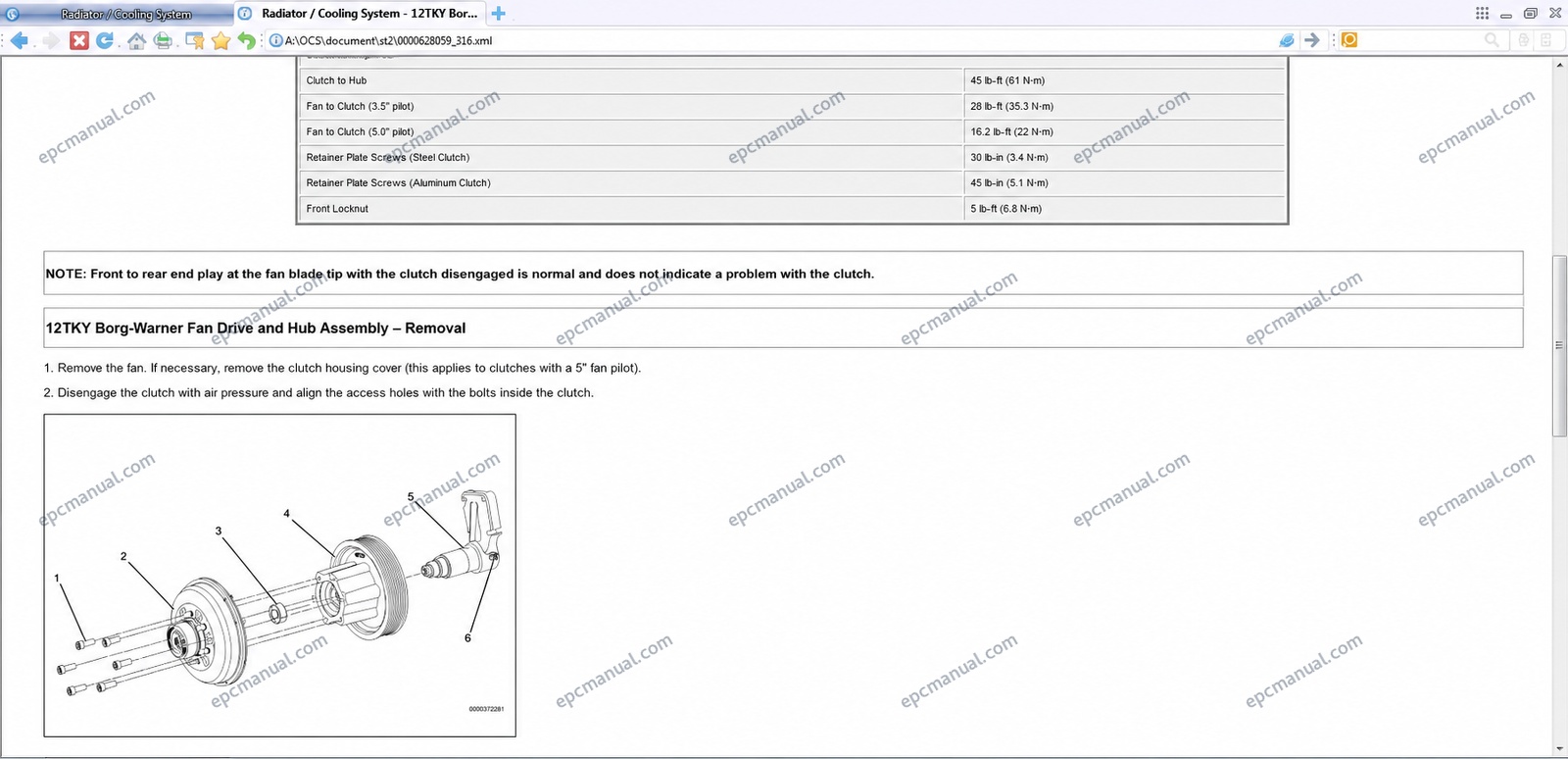Click the search magnifier icon
This screenshot has height=759, width=1568.
(1492, 40)
